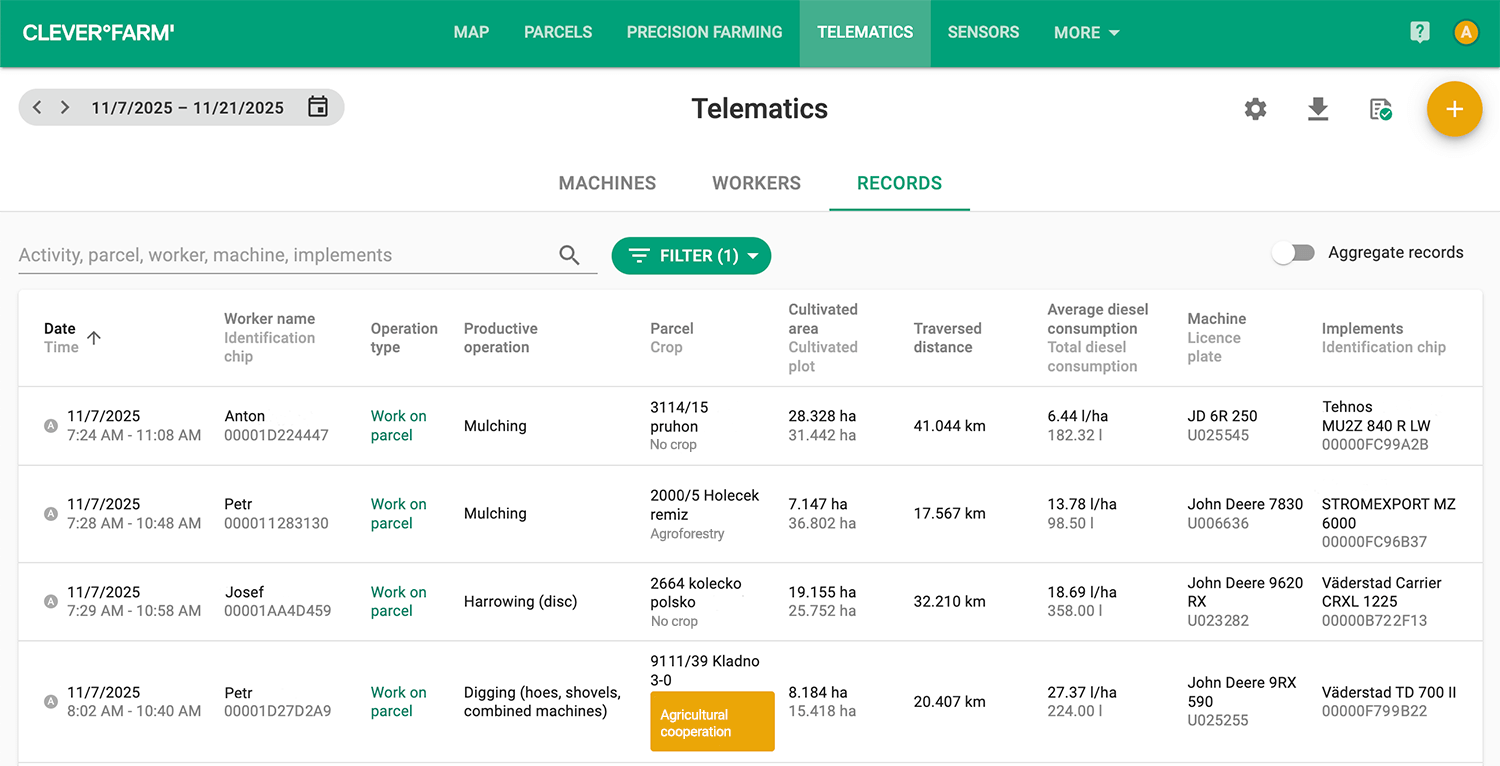The width and height of the screenshot is (1500, 766).
Task: Add new record with plus button
Action: (x=1454, y=109)
